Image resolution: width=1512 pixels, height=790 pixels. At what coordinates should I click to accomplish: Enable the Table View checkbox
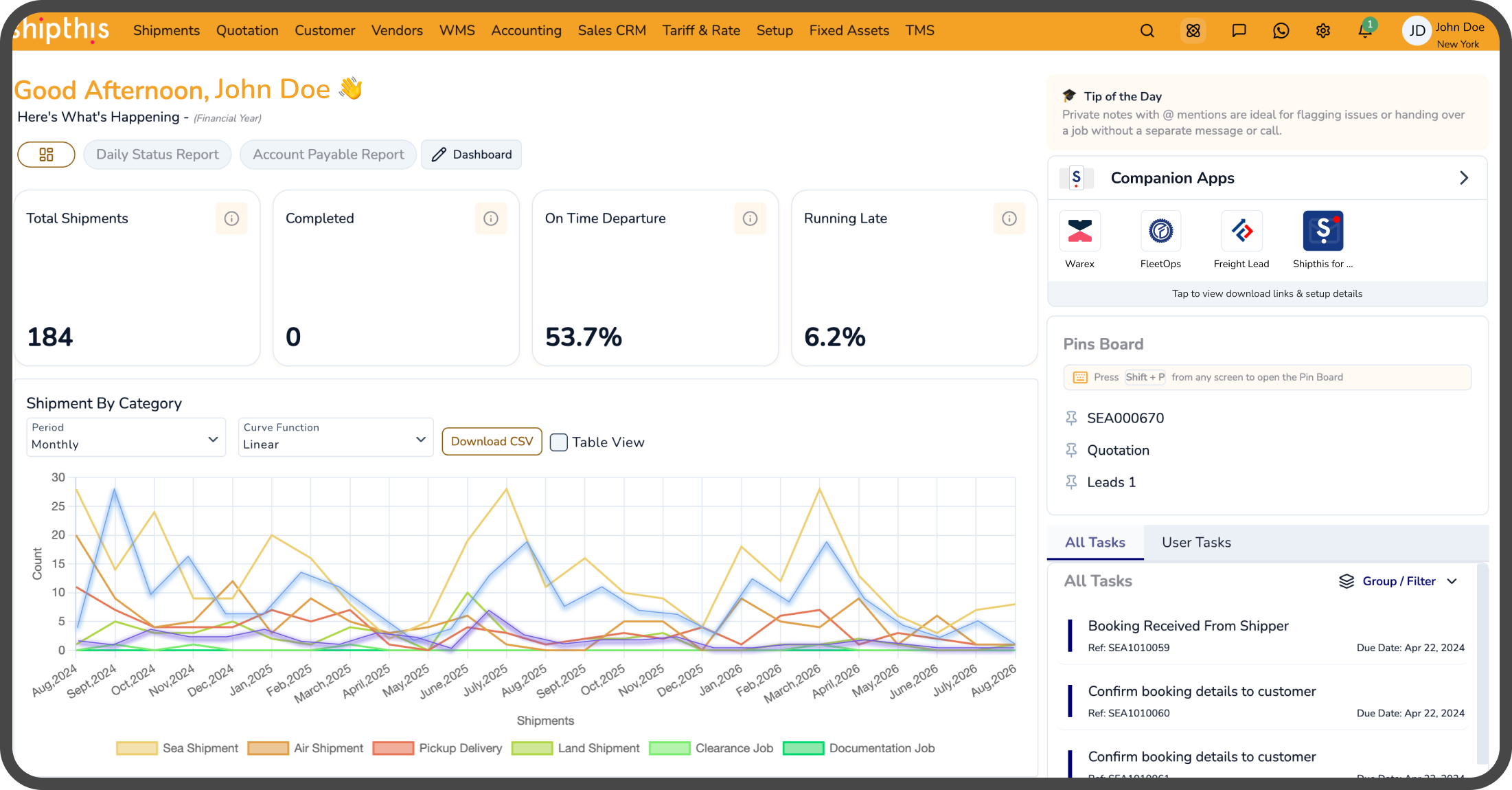pos(559,442)
